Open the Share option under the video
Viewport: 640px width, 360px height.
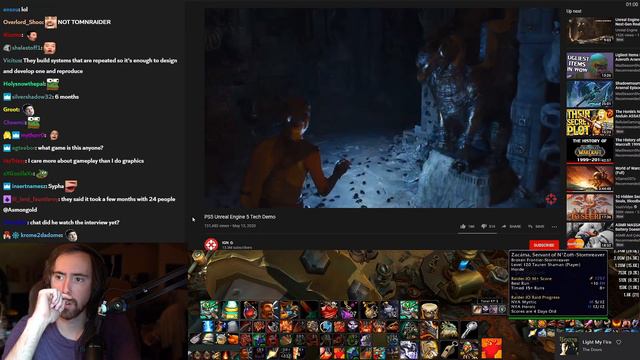(x=511, y=226)
